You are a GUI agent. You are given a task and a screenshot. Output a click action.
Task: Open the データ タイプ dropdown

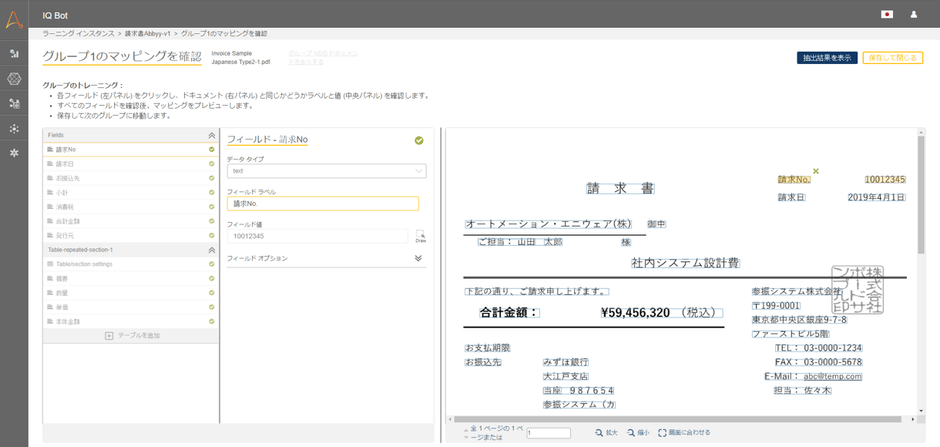coord(322,171)
